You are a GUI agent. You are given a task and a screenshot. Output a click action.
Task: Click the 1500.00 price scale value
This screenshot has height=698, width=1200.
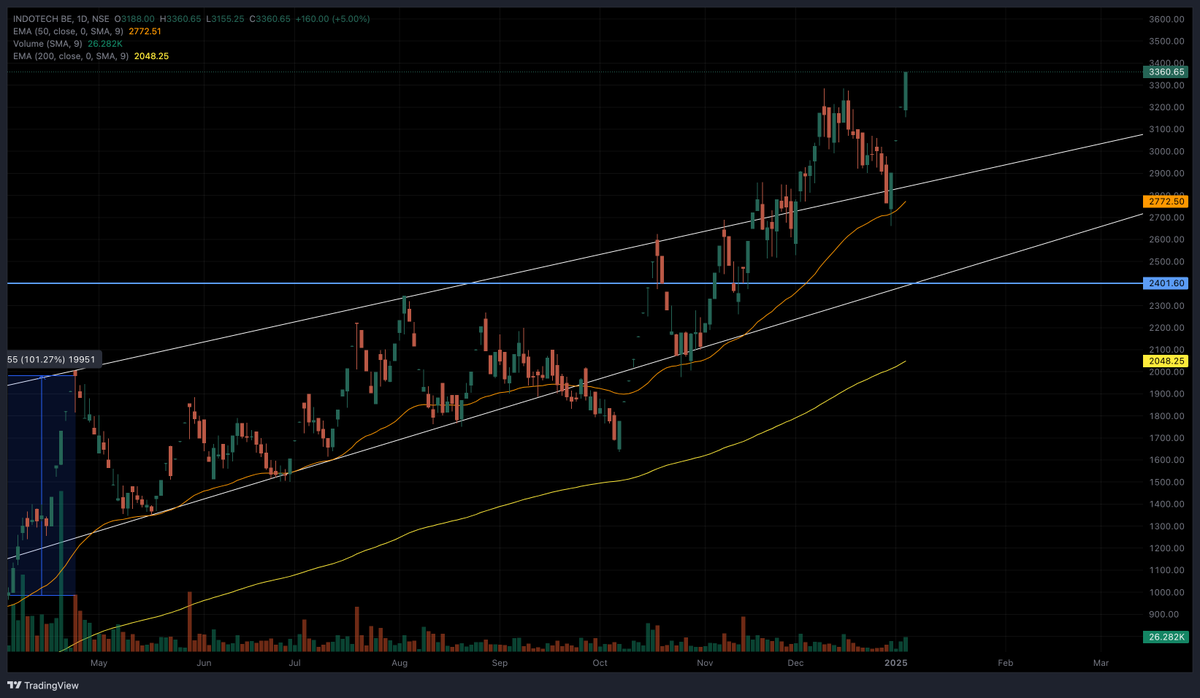(x=1167, y=482)
